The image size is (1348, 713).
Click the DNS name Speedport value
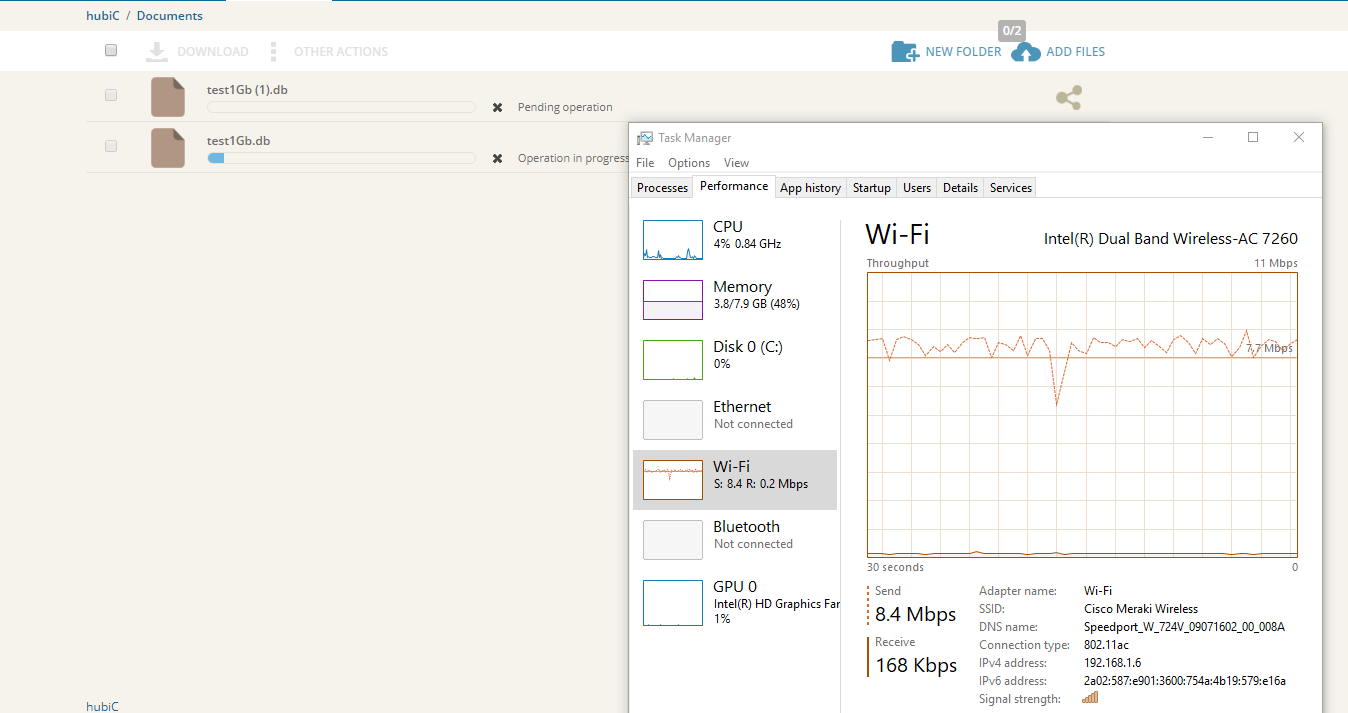pos(1184,627)
